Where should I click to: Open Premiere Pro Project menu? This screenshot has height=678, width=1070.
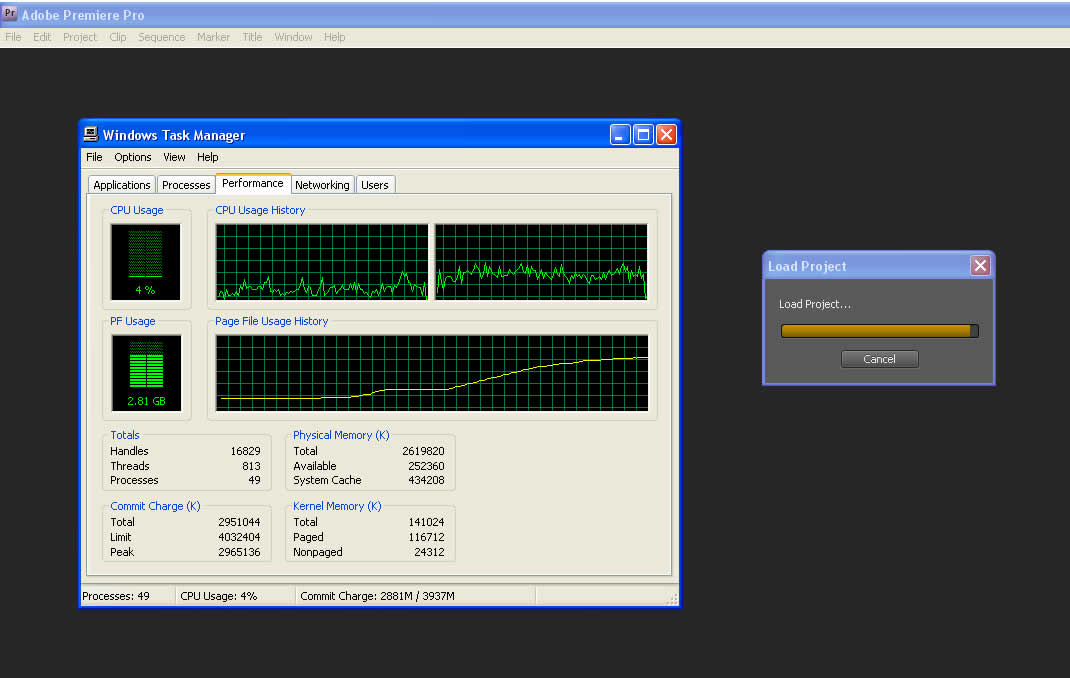pyautogui.click(x=80, y=37)
